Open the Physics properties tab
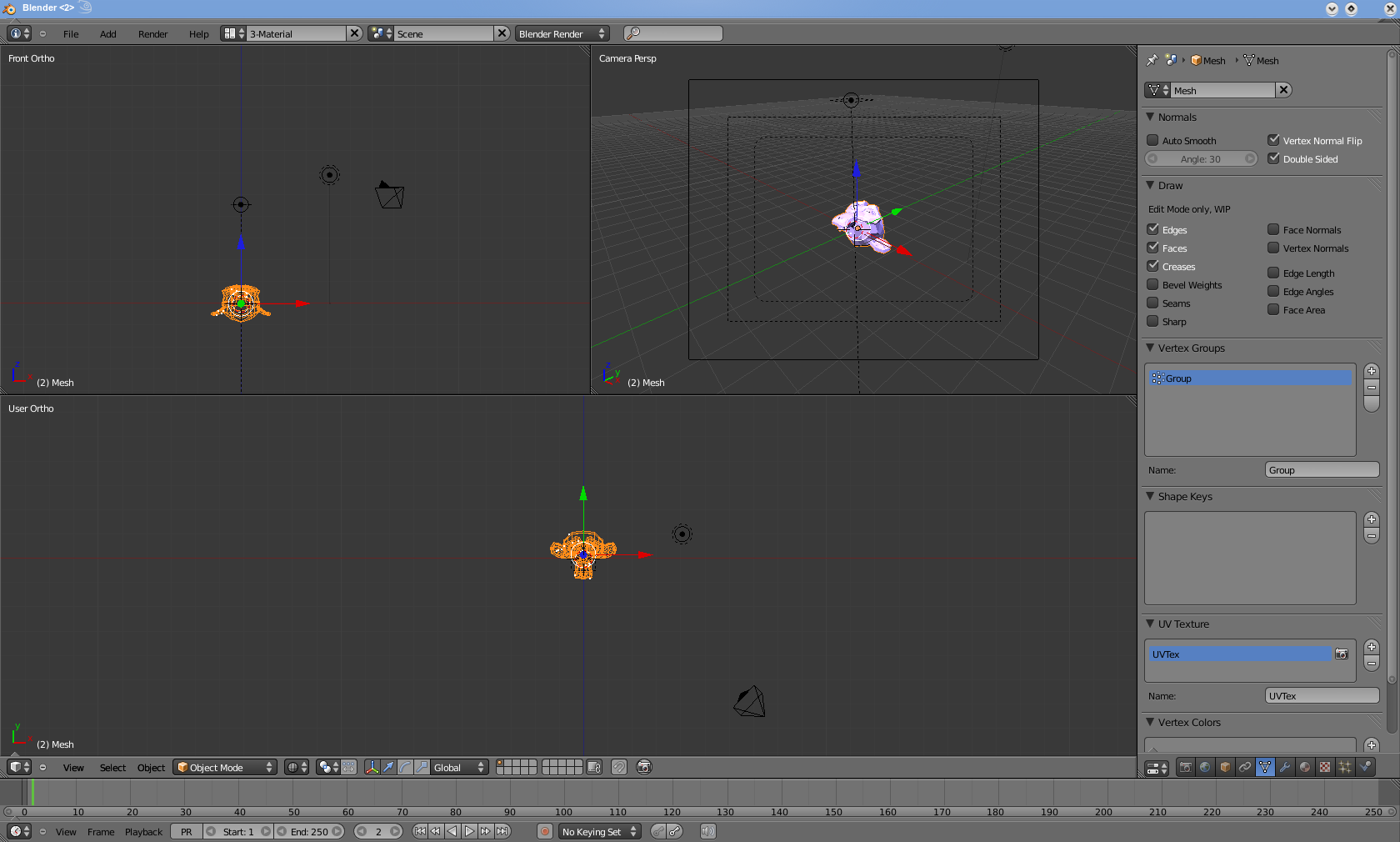The image size is (1400, 842). pos(1365,767)
